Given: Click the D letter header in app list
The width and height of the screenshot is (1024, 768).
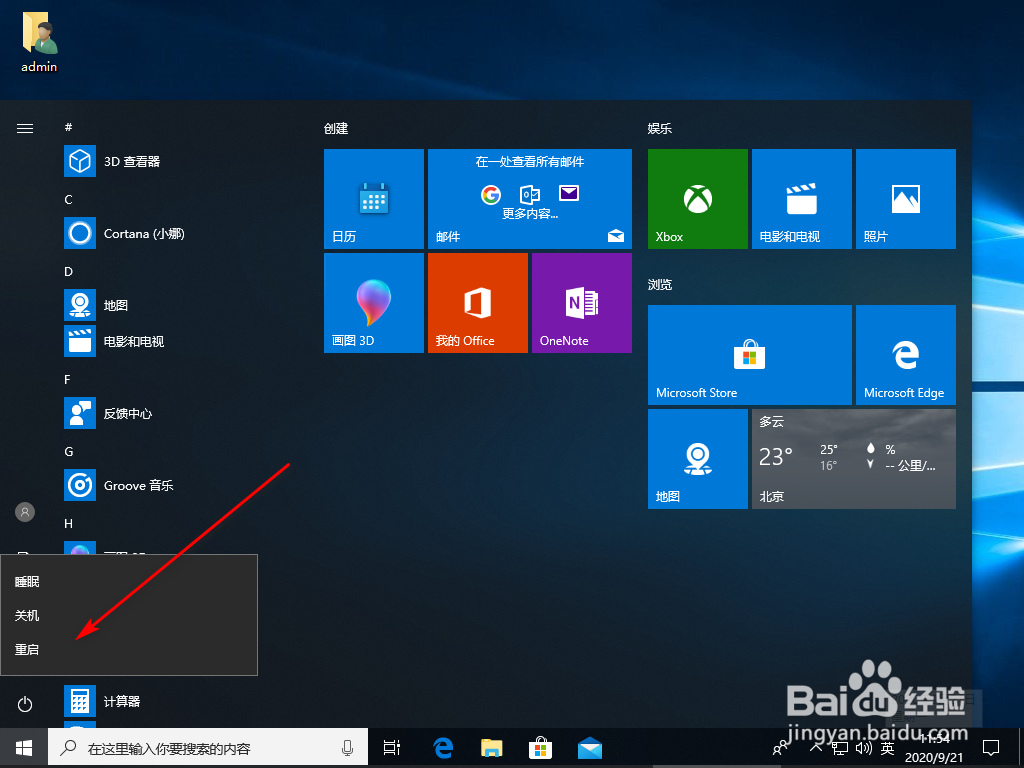Looking at the screenshot, I should point(69,271).
